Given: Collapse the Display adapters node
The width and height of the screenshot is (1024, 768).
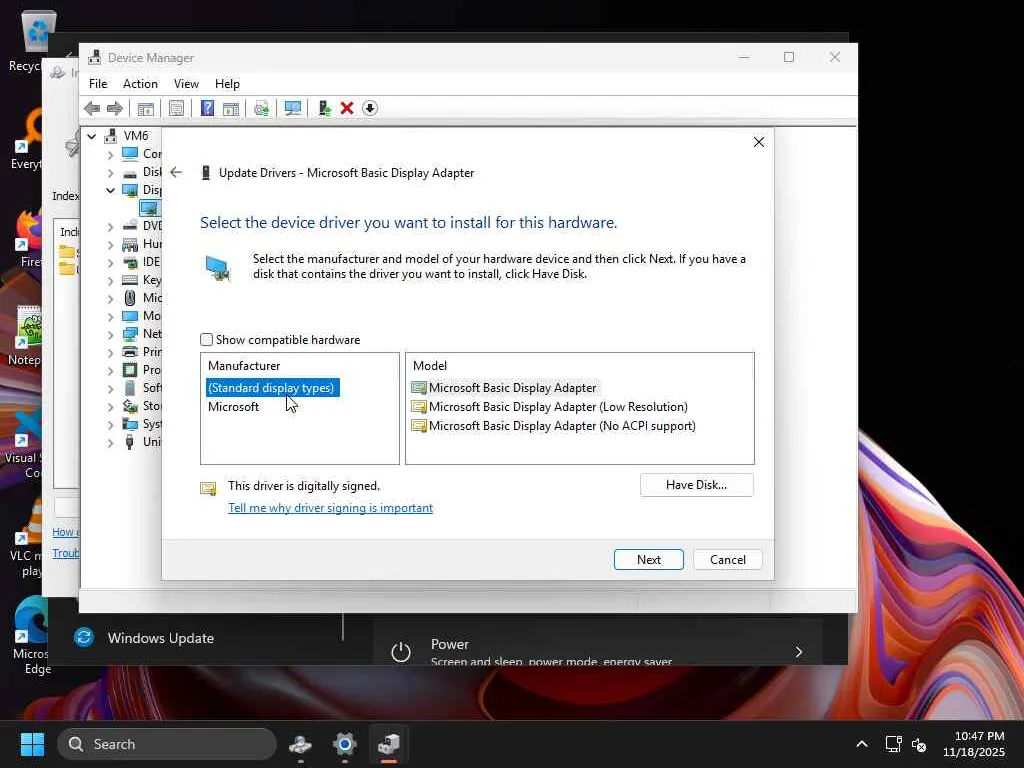Looking at the screenshot, I should click(x=110, y=191).
